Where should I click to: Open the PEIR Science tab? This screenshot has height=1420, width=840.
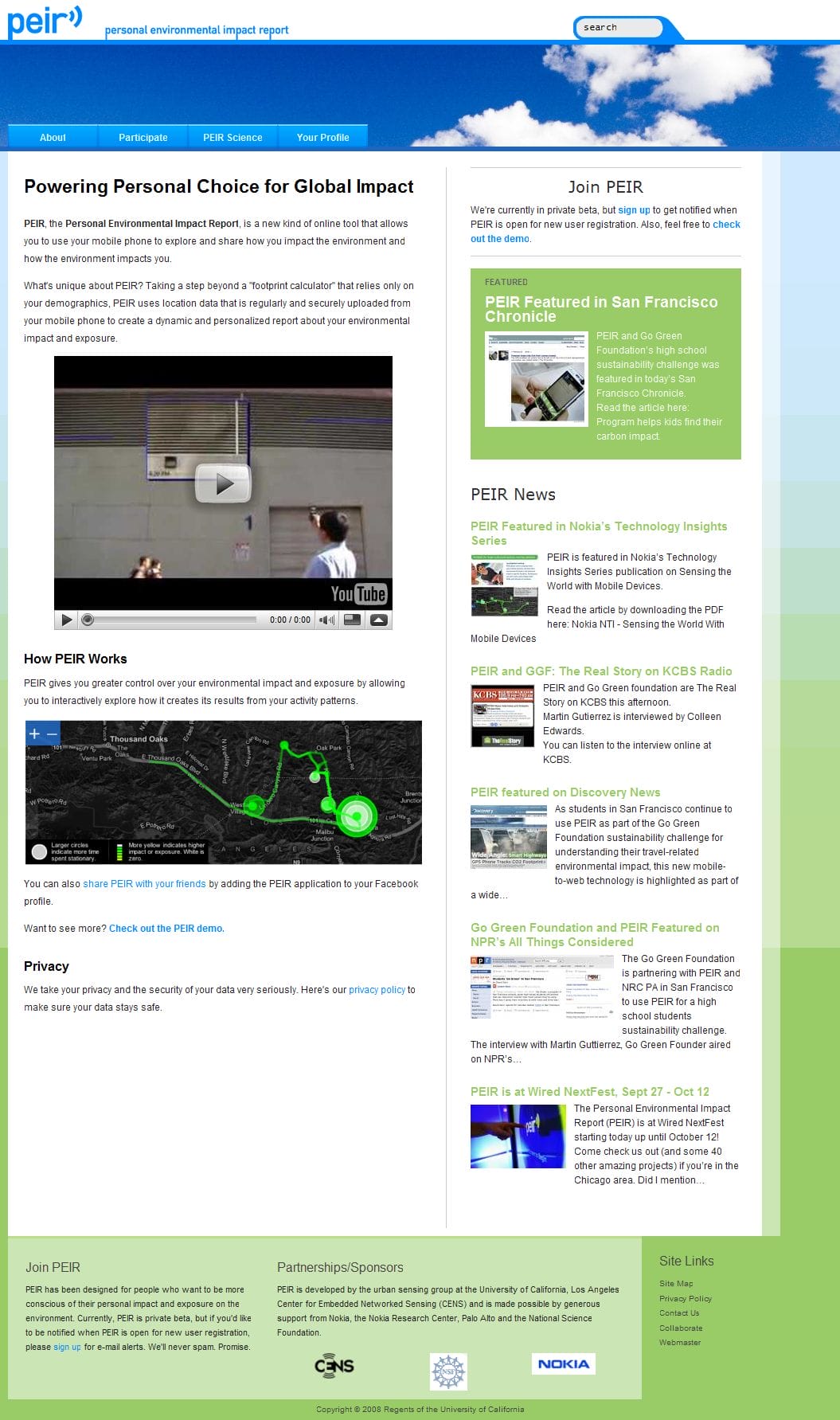click(x=232, y=137)
